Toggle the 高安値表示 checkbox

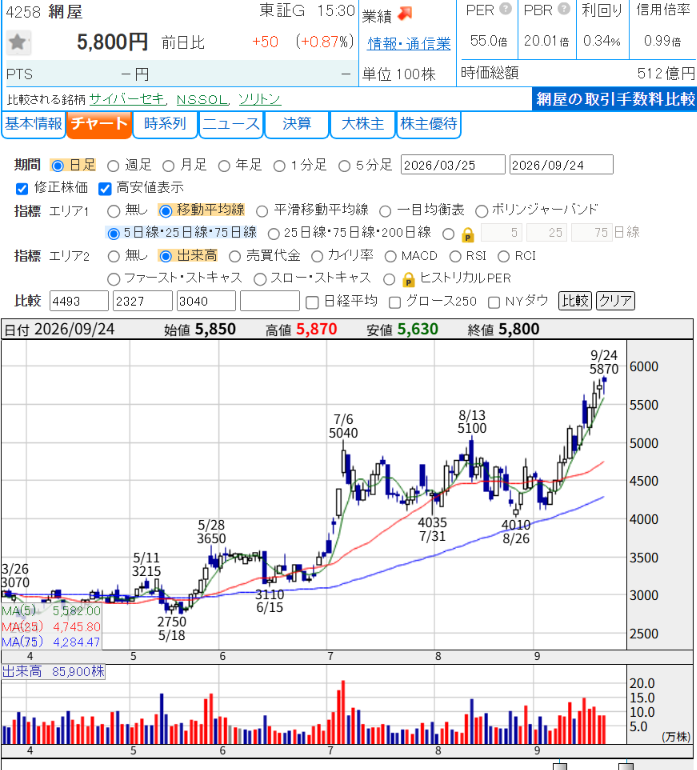(x=105, y=189)
